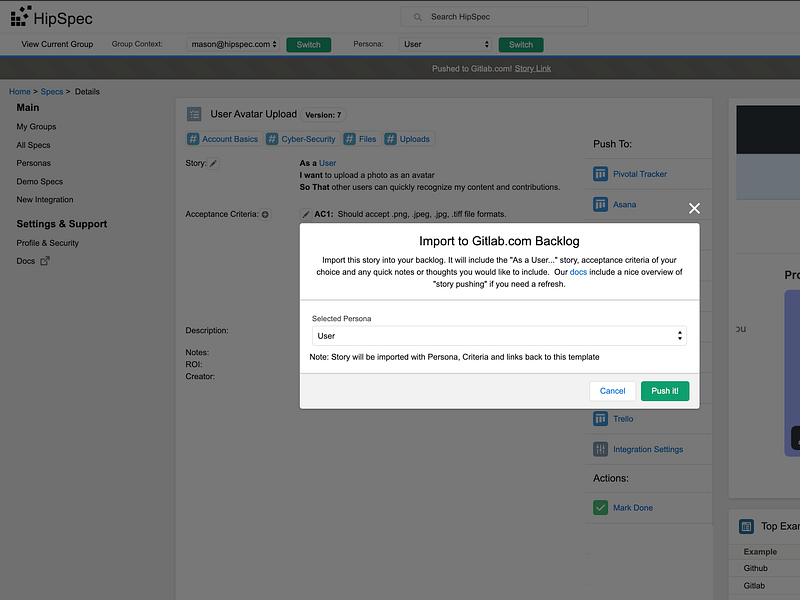Click the hashtag icon of Uploads tag
The width and height of the screenshot is (800, 600).
point(390,139)
